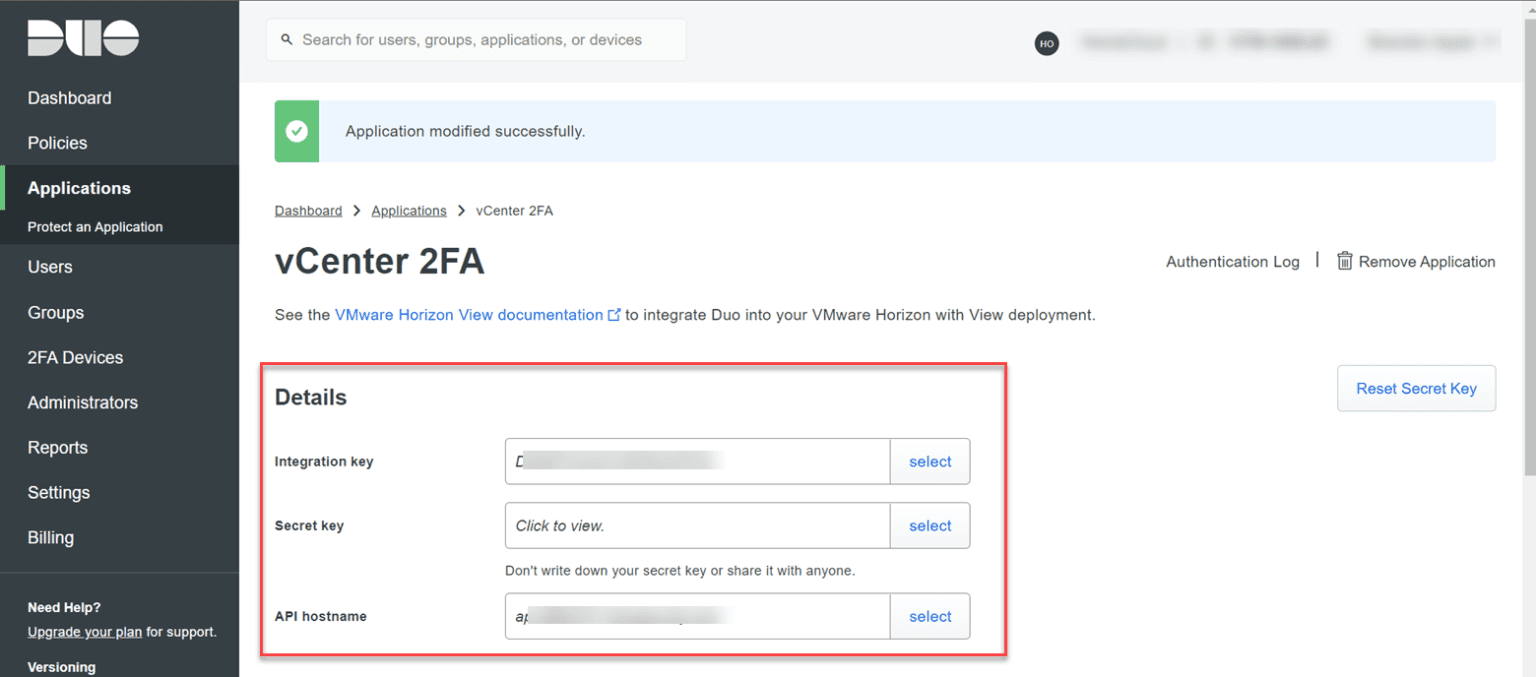Viewport: 1536px width, 677px height.
Task: Follow the Applications breadcrumb link
Action: [408, 211]
